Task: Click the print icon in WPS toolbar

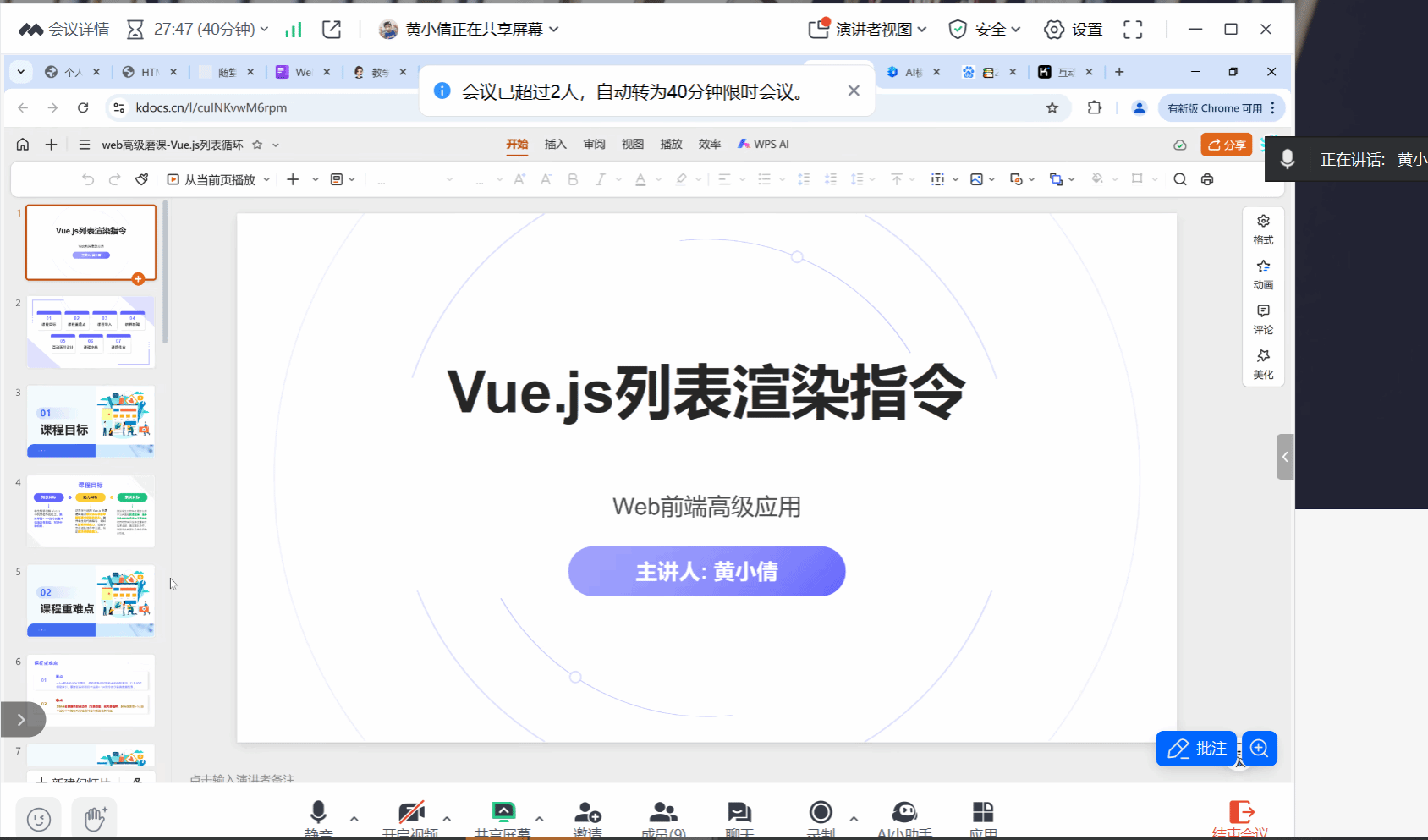Action: 1207,179
